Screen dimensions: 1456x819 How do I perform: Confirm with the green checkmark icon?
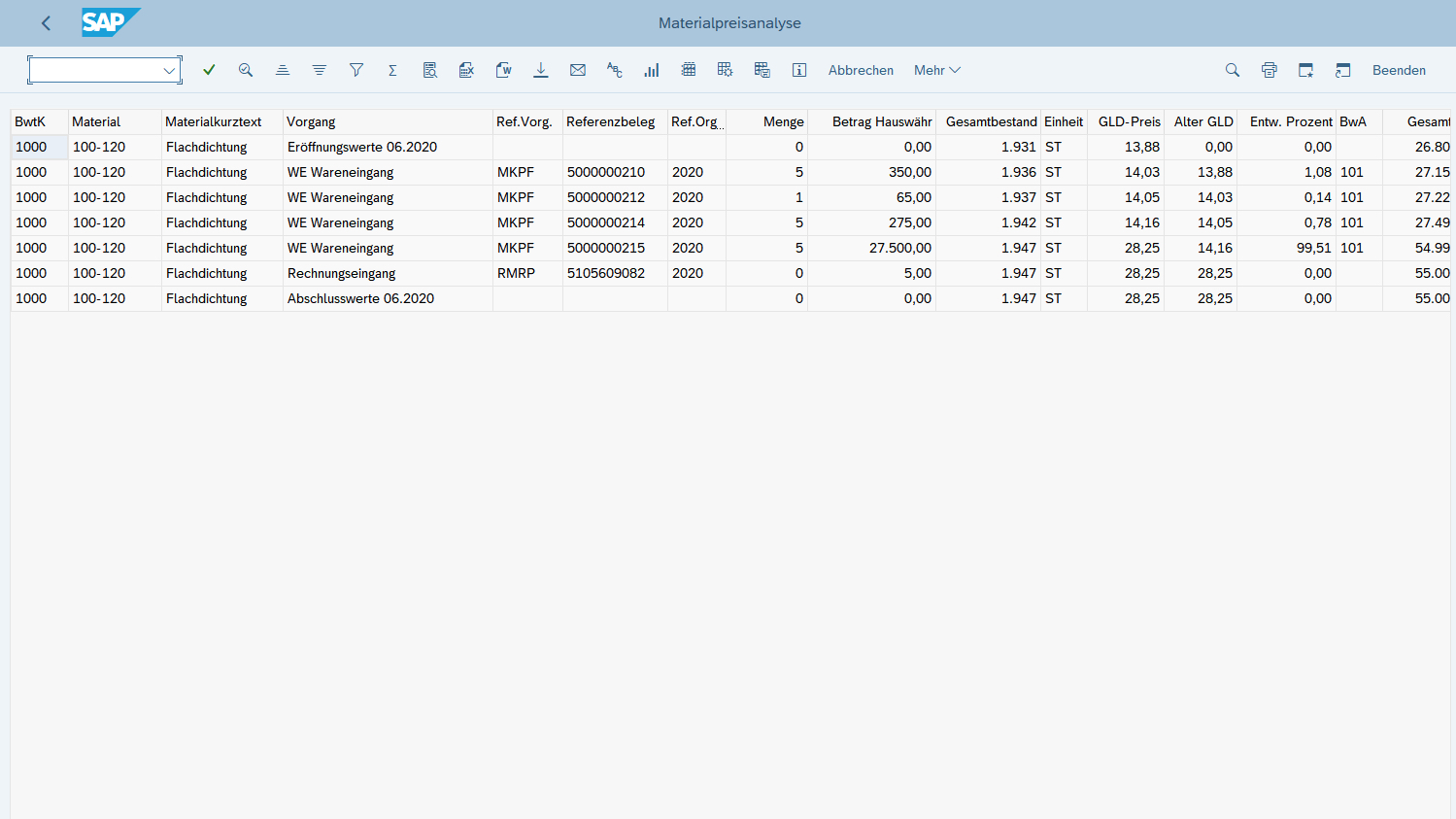tap(209, 70)
